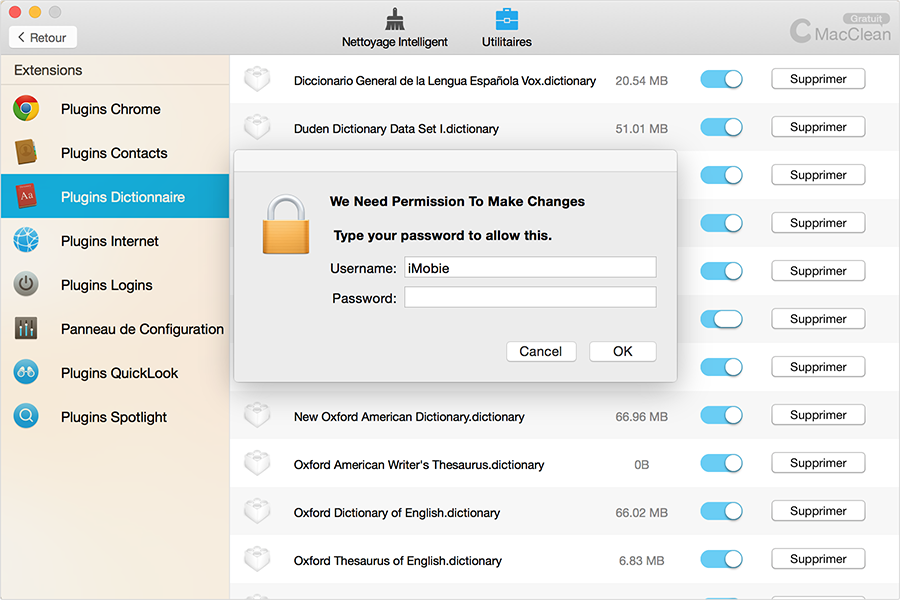Image resolution: width=900 pixels, height=600 pixels.
Task: Click Supprimer for Diccionario General Vox dictionary
Action: tap(818, 79)
